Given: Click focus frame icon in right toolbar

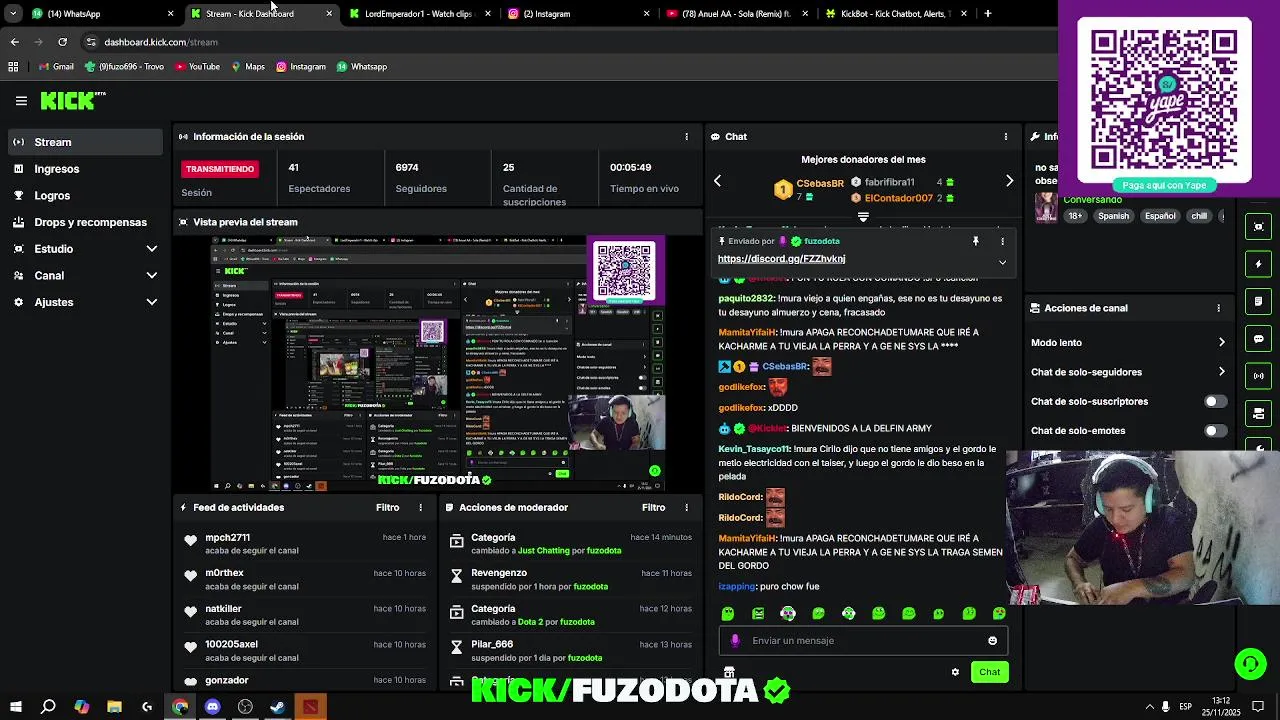Looking at the screenshot, I should [1259, 227].
